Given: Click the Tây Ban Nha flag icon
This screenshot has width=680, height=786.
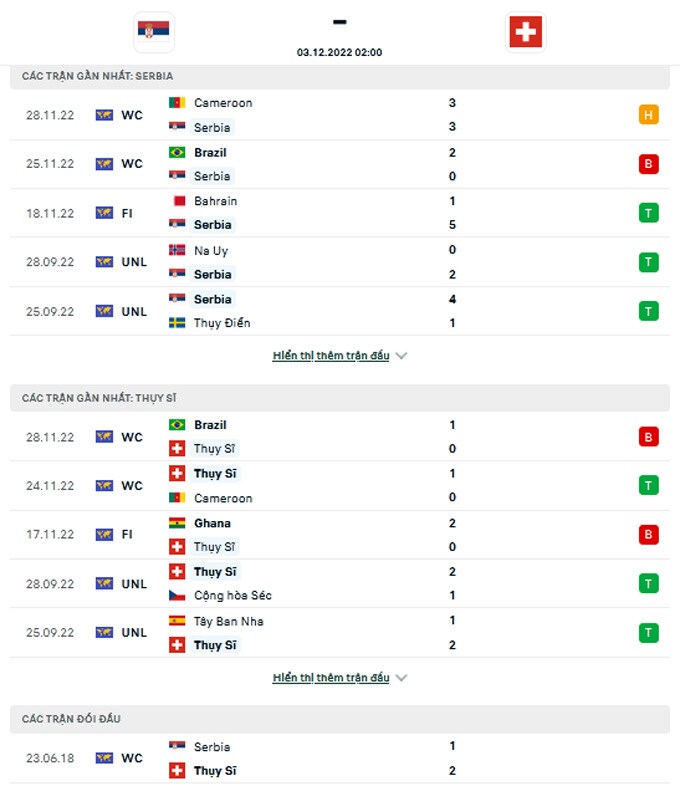Looking at the screenshot, I should pyautogui.click(x=177, y=621).
